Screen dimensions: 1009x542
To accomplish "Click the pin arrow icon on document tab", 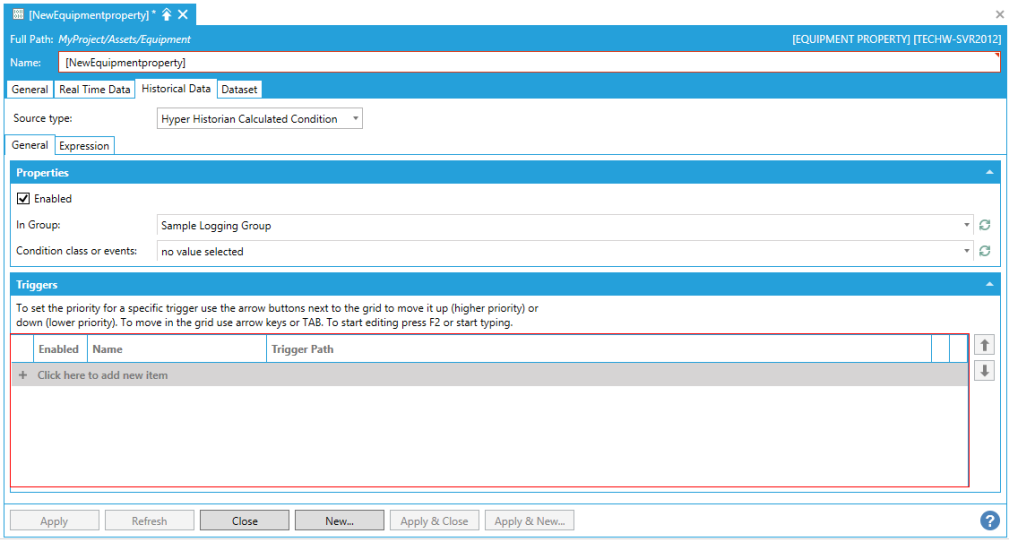I will (167, 14).
